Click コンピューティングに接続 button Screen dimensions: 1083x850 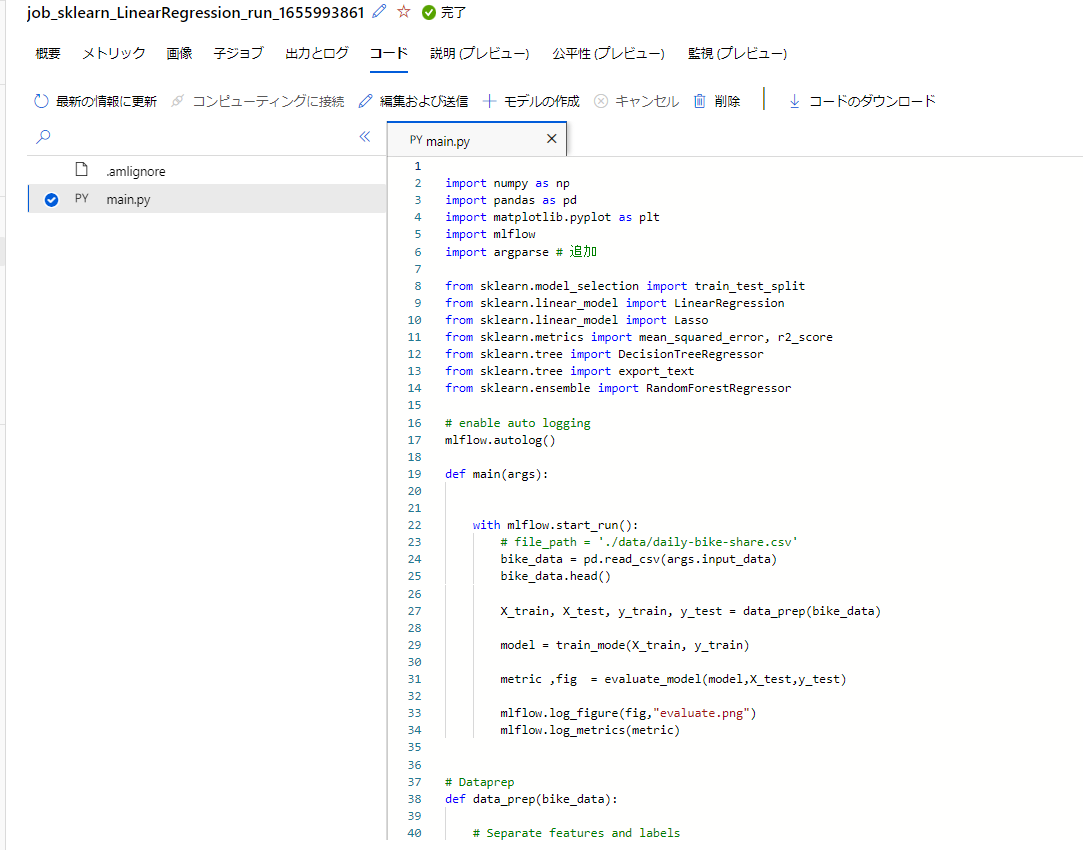click(x=257, y=101)
